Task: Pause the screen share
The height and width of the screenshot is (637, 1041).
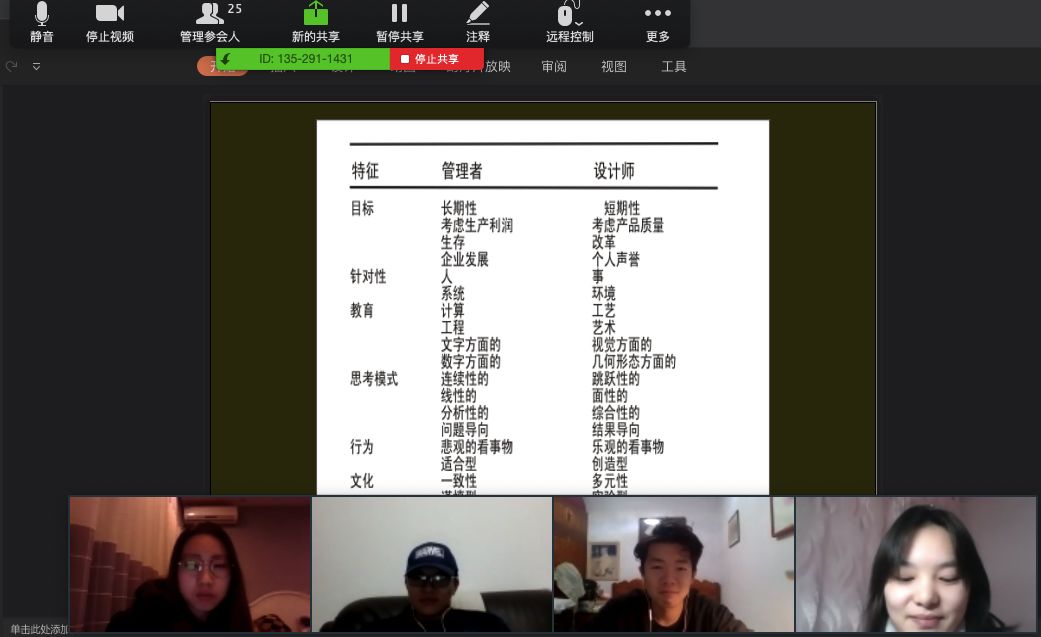Action: coord(399,22)
